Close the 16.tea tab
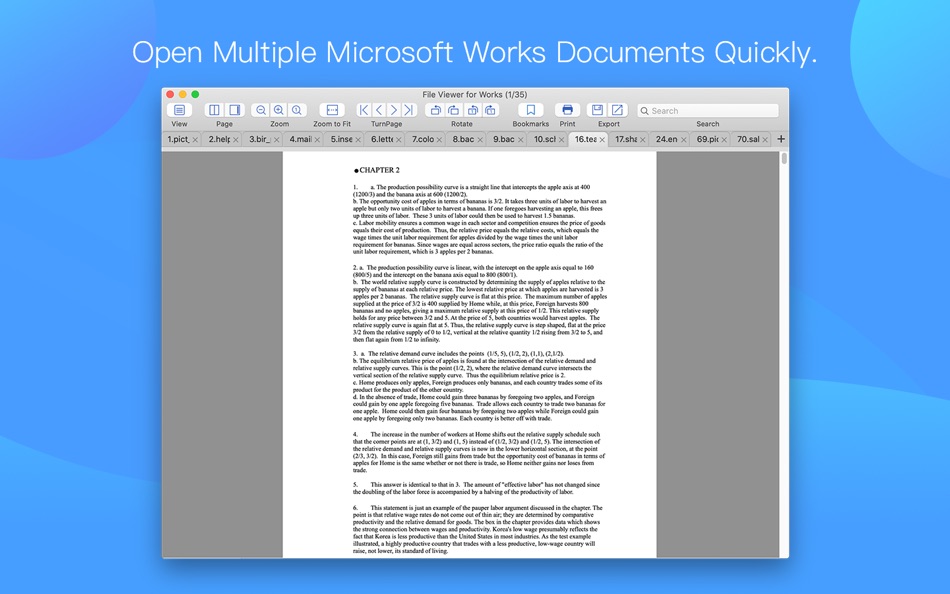The image size is (950, 594). click(x=602, y=139)
